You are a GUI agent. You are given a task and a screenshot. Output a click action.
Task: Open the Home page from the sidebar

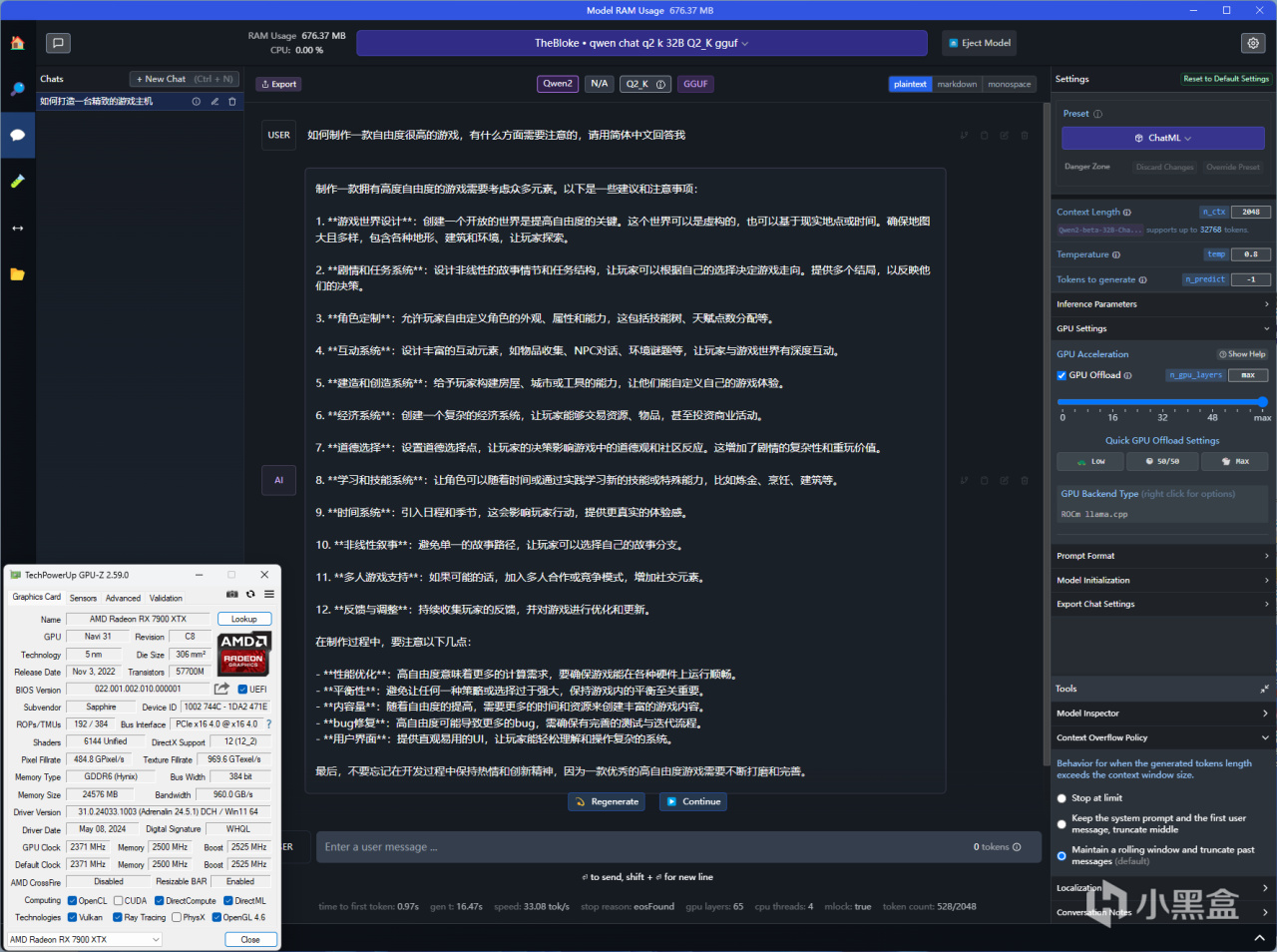tap(17, 43)
